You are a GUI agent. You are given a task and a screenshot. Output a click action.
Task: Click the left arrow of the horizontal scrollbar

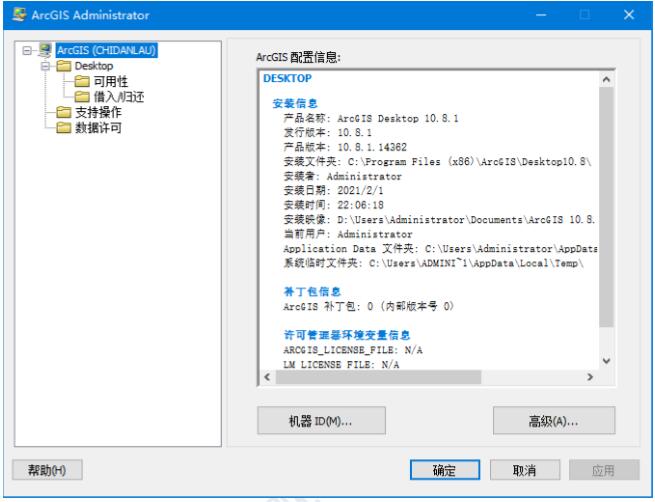(267, 377)
